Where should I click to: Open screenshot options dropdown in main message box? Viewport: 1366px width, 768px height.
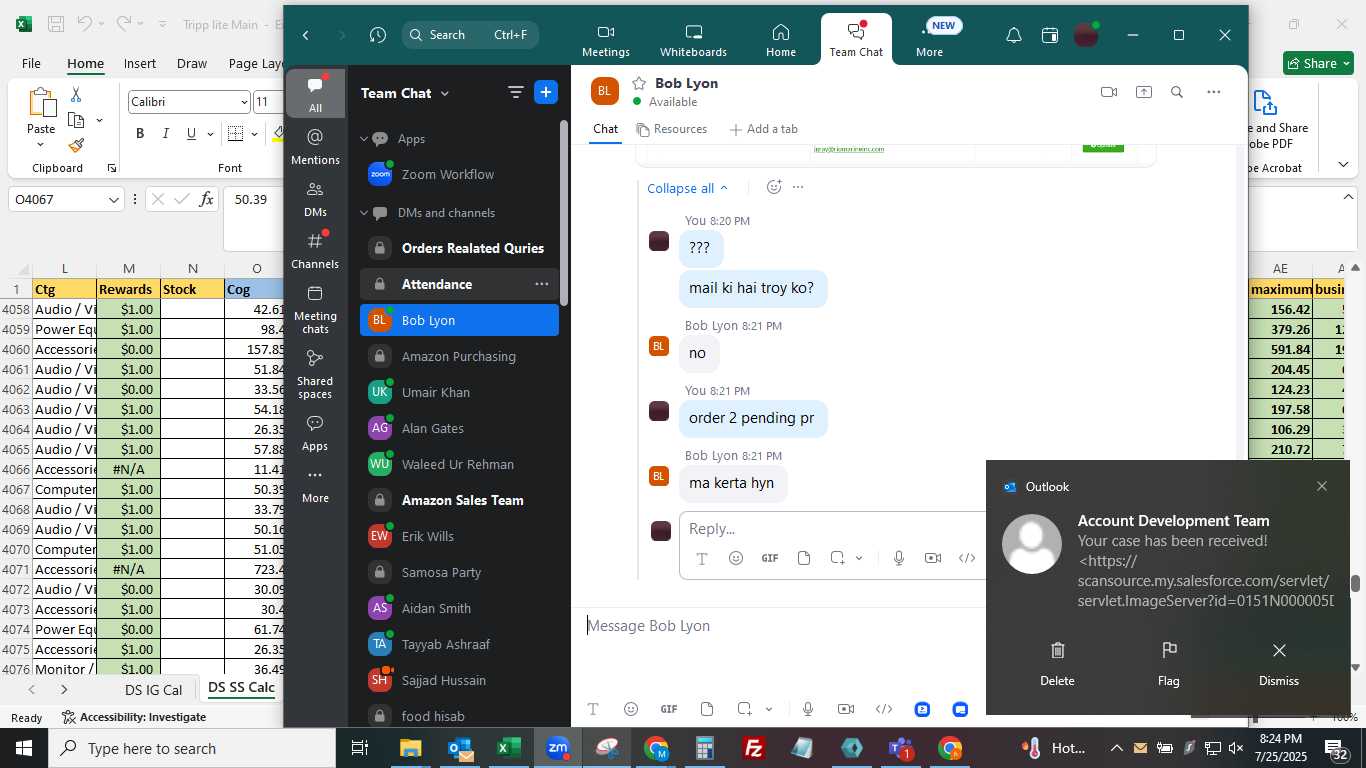click(769, 709)
